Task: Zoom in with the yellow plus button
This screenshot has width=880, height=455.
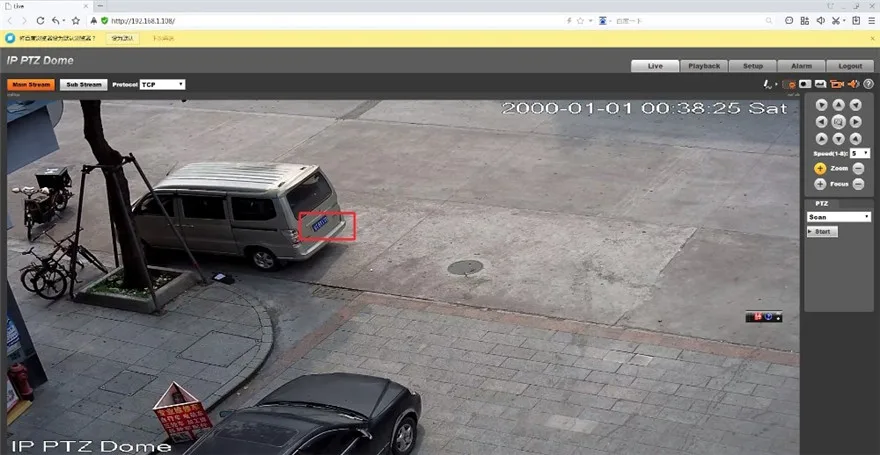Action: click(x=820, y=168)
